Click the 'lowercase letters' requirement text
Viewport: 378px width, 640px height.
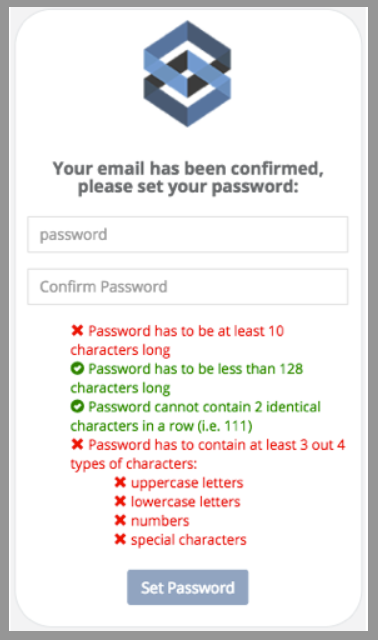[185, 502]
